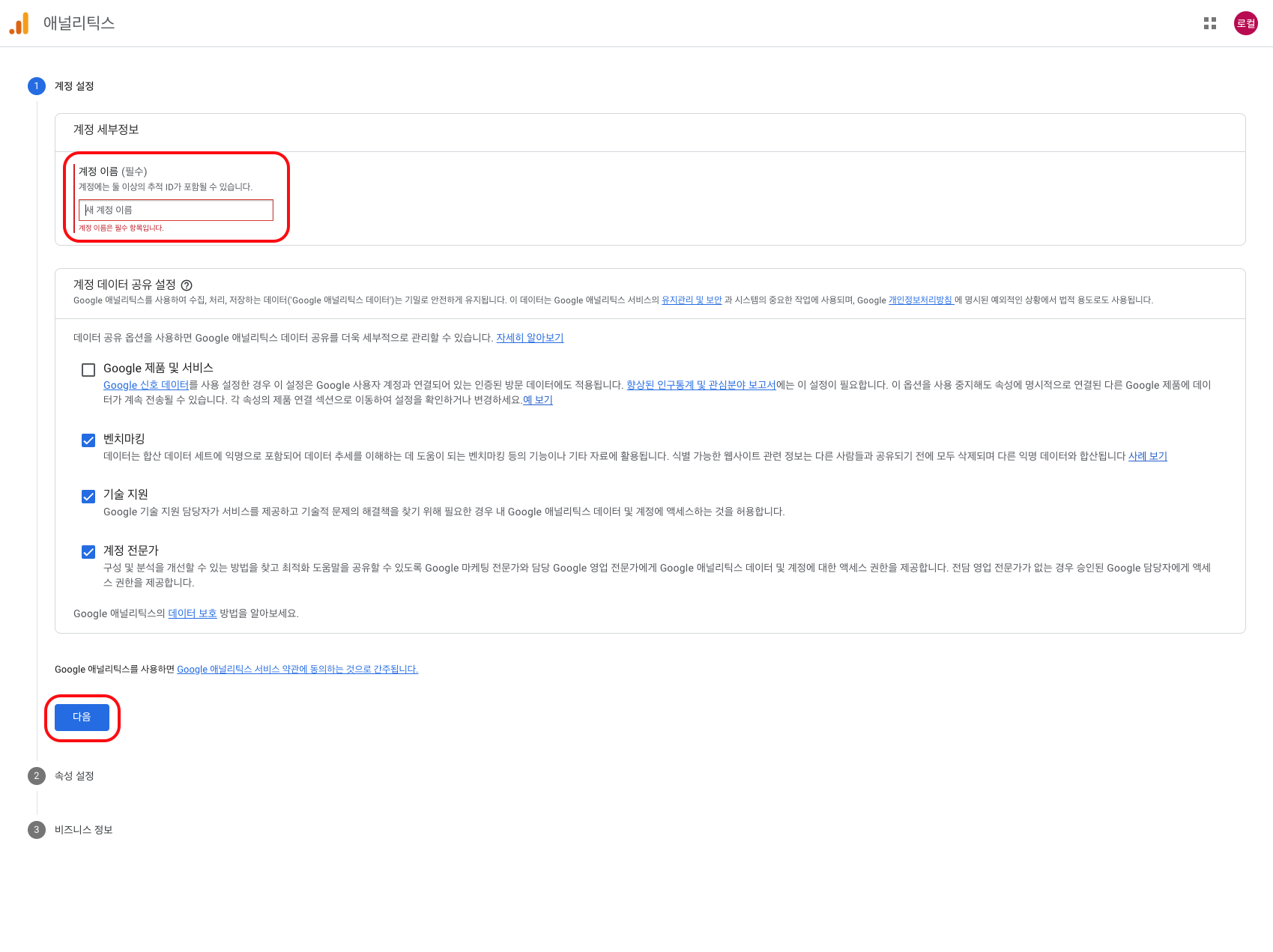Expand the 속성 설정 step label
This screenshot has width=1273, height=952.
[x=74, y=776]
